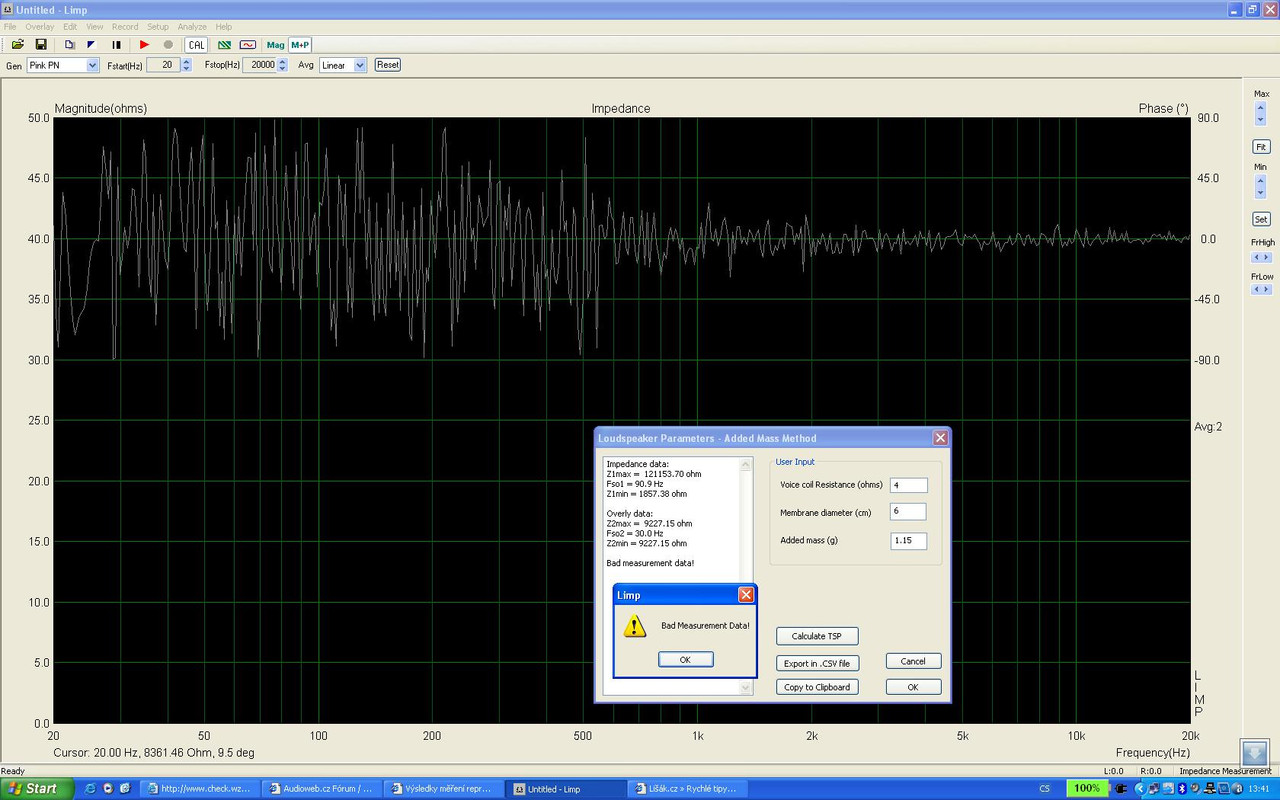
Task: Switch to Audioweb.cz Fórum taskbar window
Action: [x=322, y=788]
